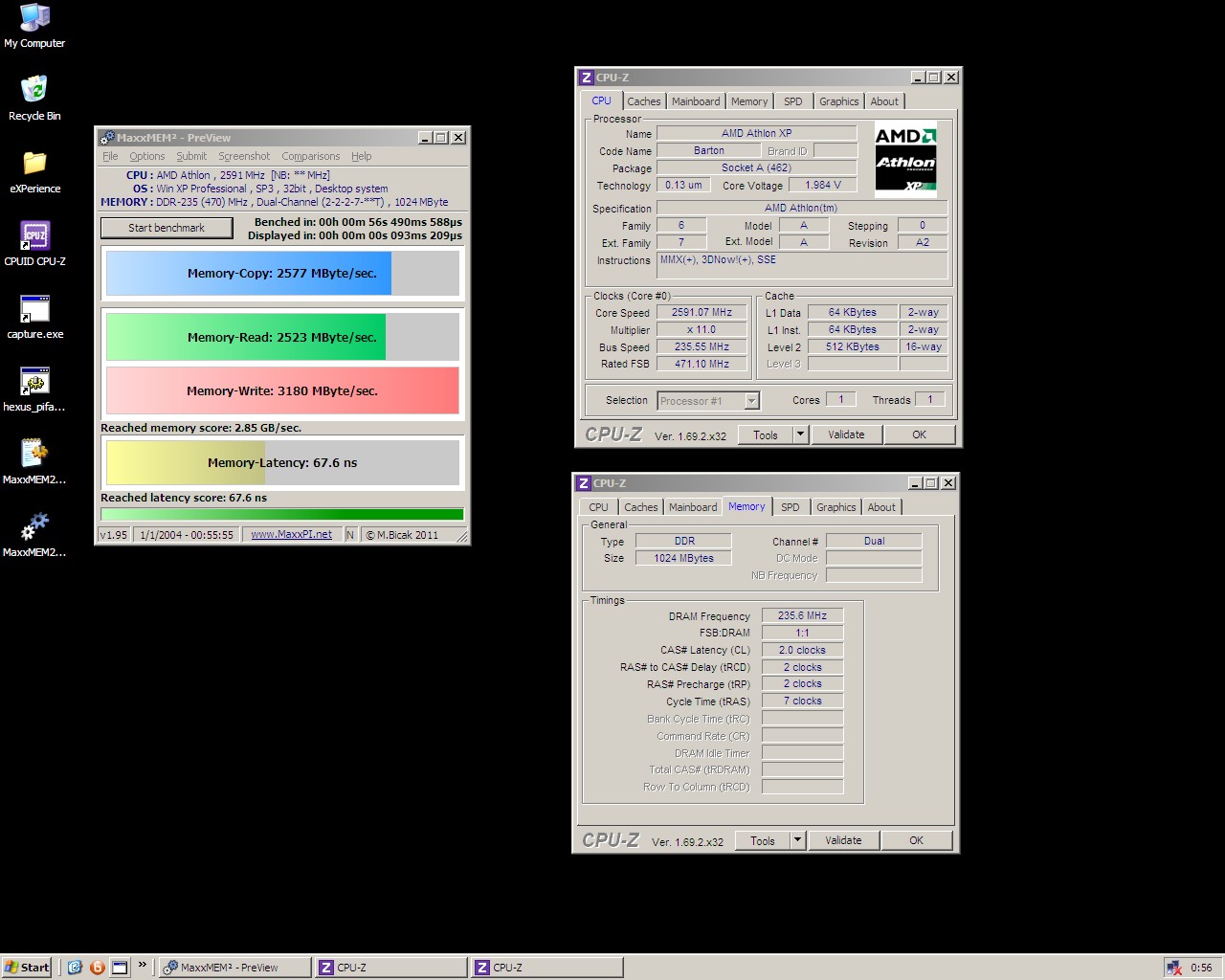Screen dimensions: 1225x980
Task: Switch to Caches tab in lower CPU-Z window
Action: point(641,507)
